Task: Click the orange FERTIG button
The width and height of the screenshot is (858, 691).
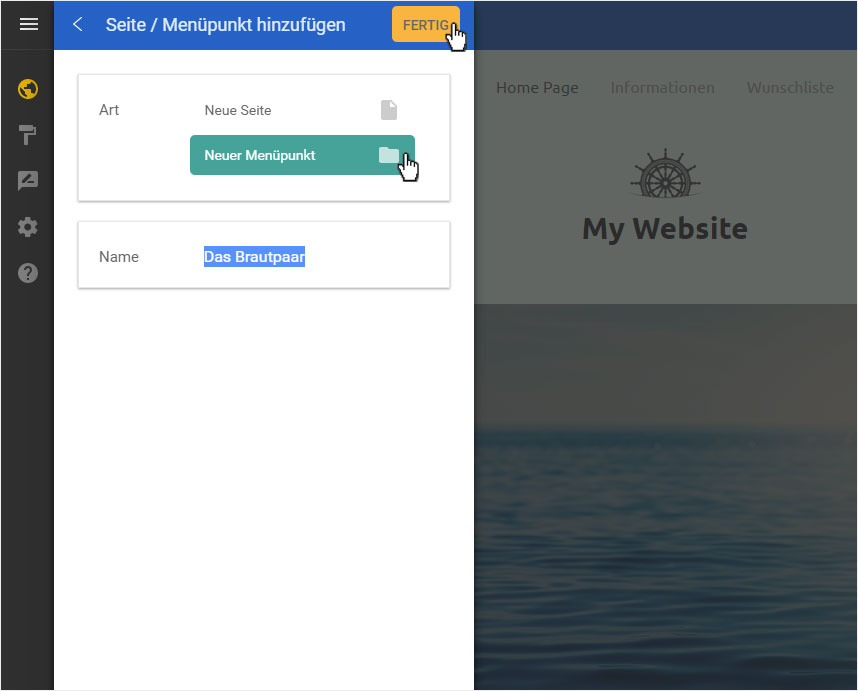Action: [426, 25]
